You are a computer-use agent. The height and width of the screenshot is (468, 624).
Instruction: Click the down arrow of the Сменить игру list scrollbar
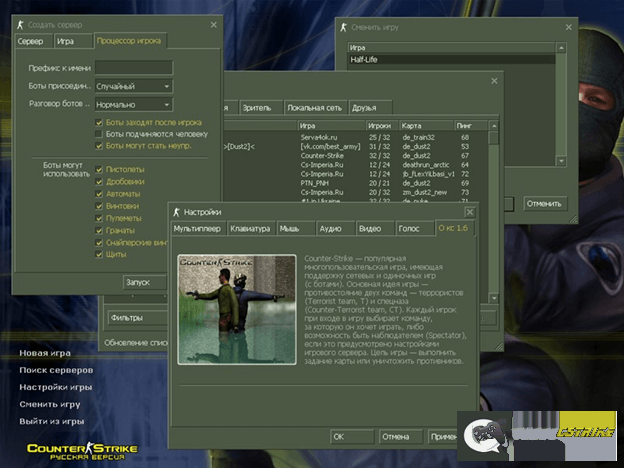561,161
